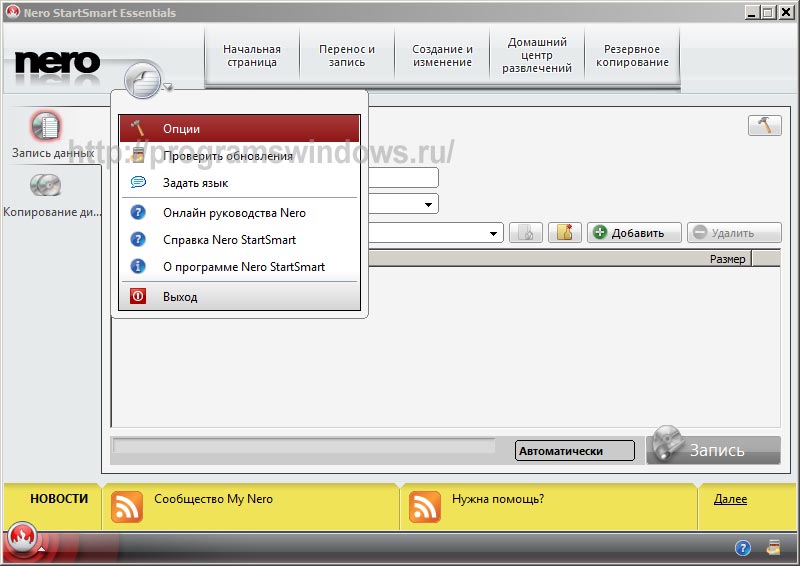Click the small arrow beside the menu button
The width and height of the screenshot is (800, 566).
click(x=168, y=88)
